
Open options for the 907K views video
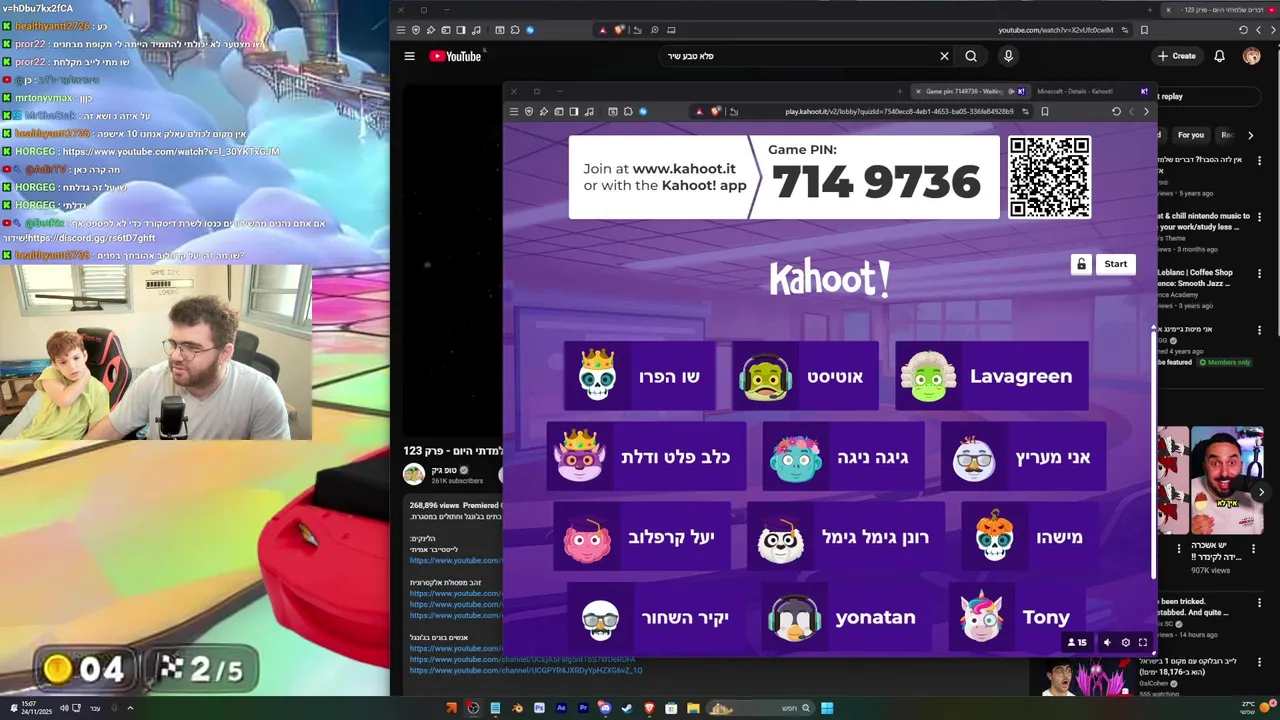(x=1254, y=548)
